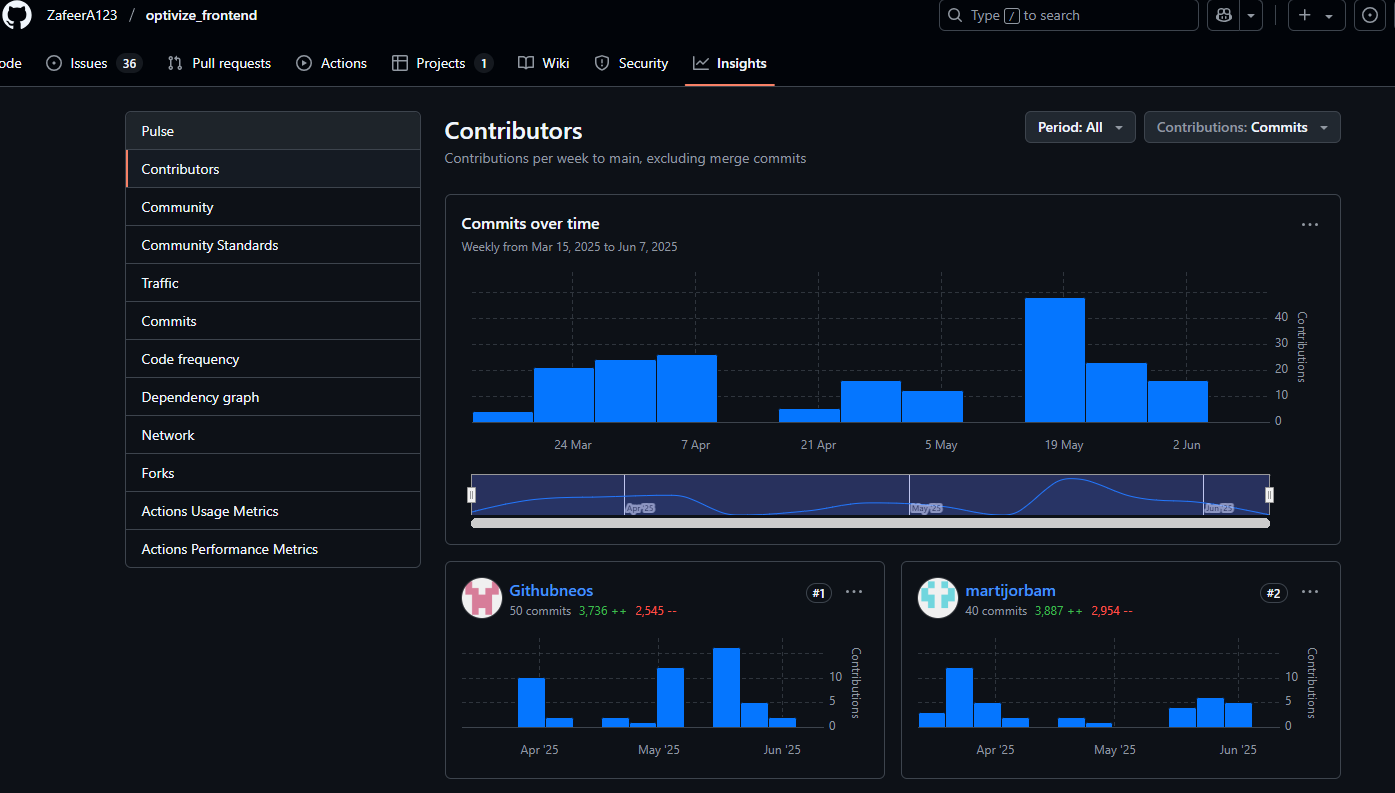Switch to the Wiki tab

(x=544, y=63)
